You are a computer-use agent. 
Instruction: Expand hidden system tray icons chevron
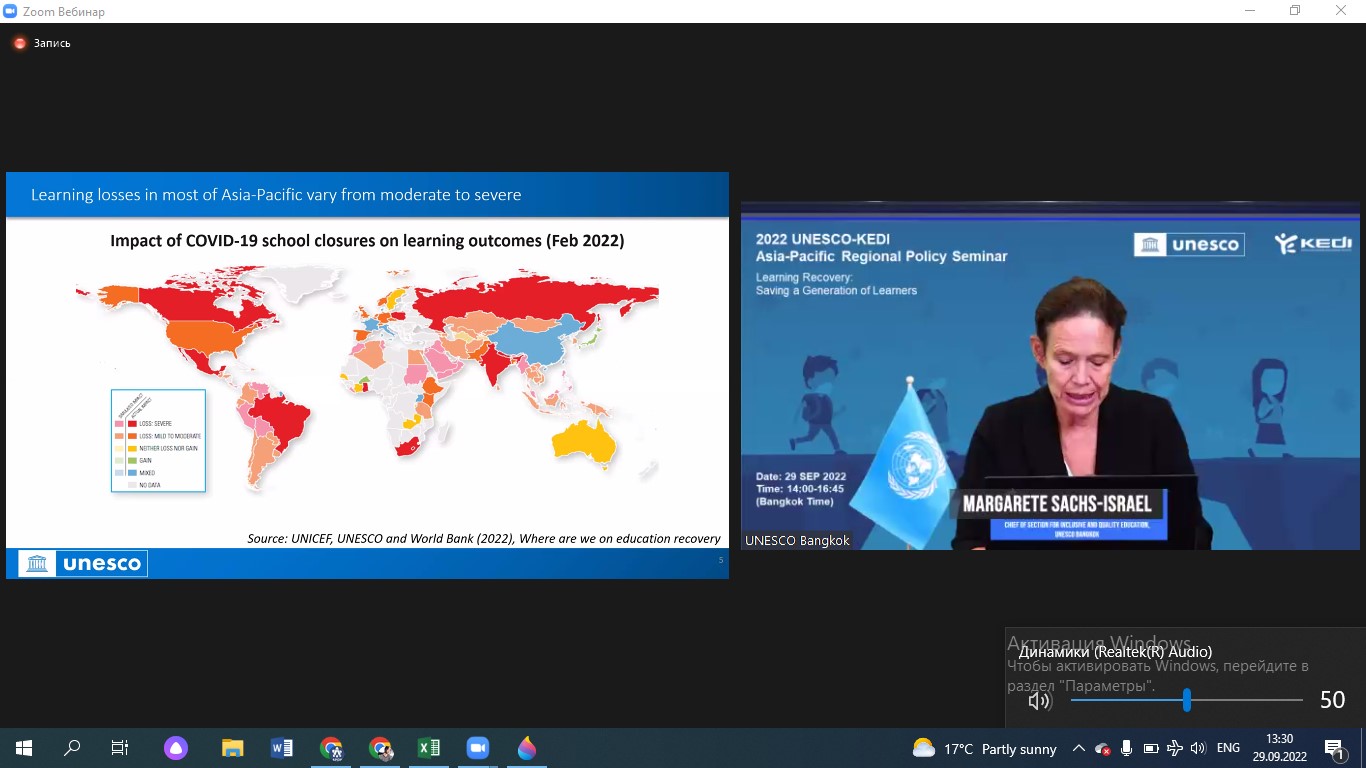click(x=1079, y=748)
